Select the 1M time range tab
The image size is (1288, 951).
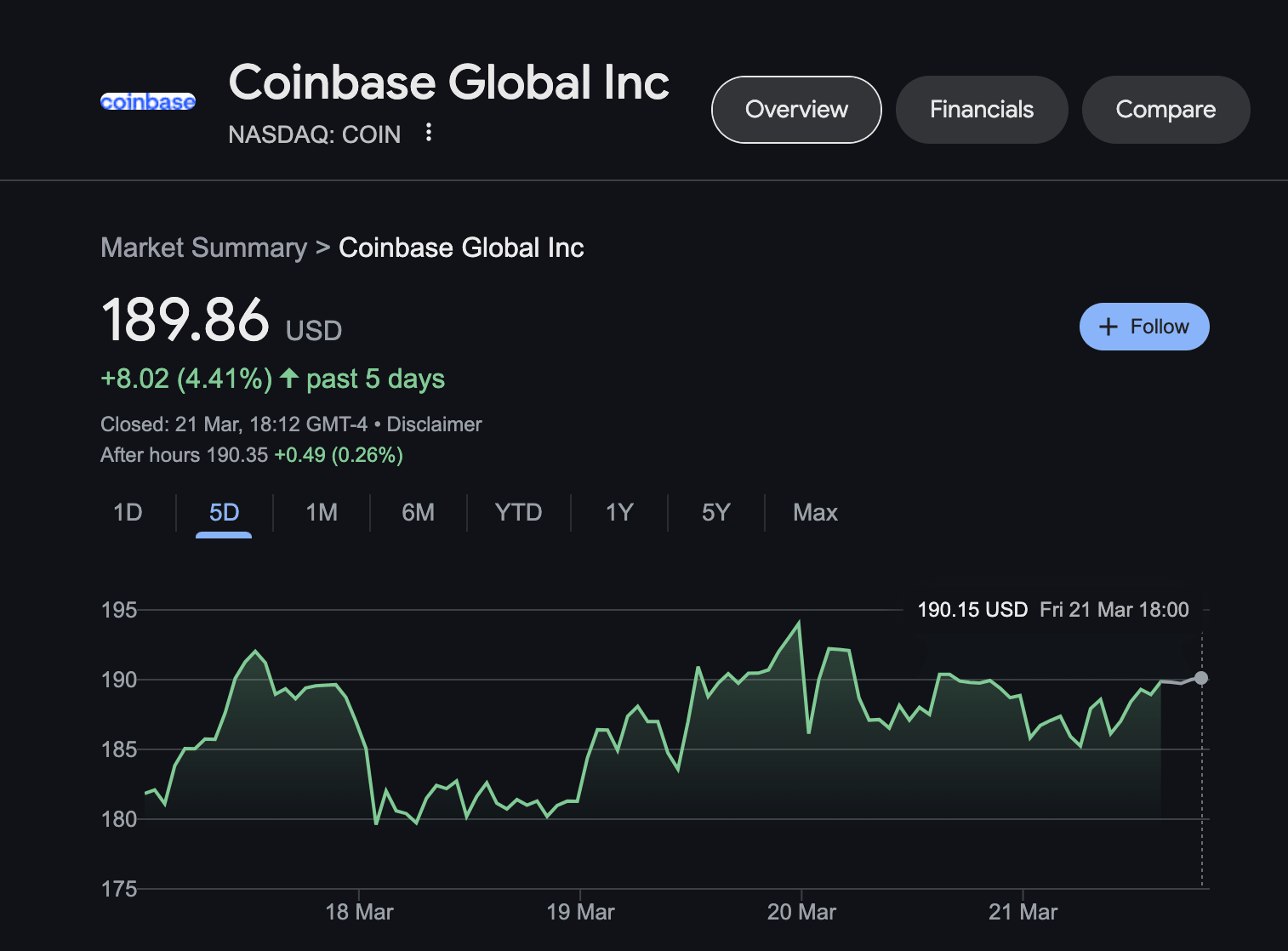(321, 512)
